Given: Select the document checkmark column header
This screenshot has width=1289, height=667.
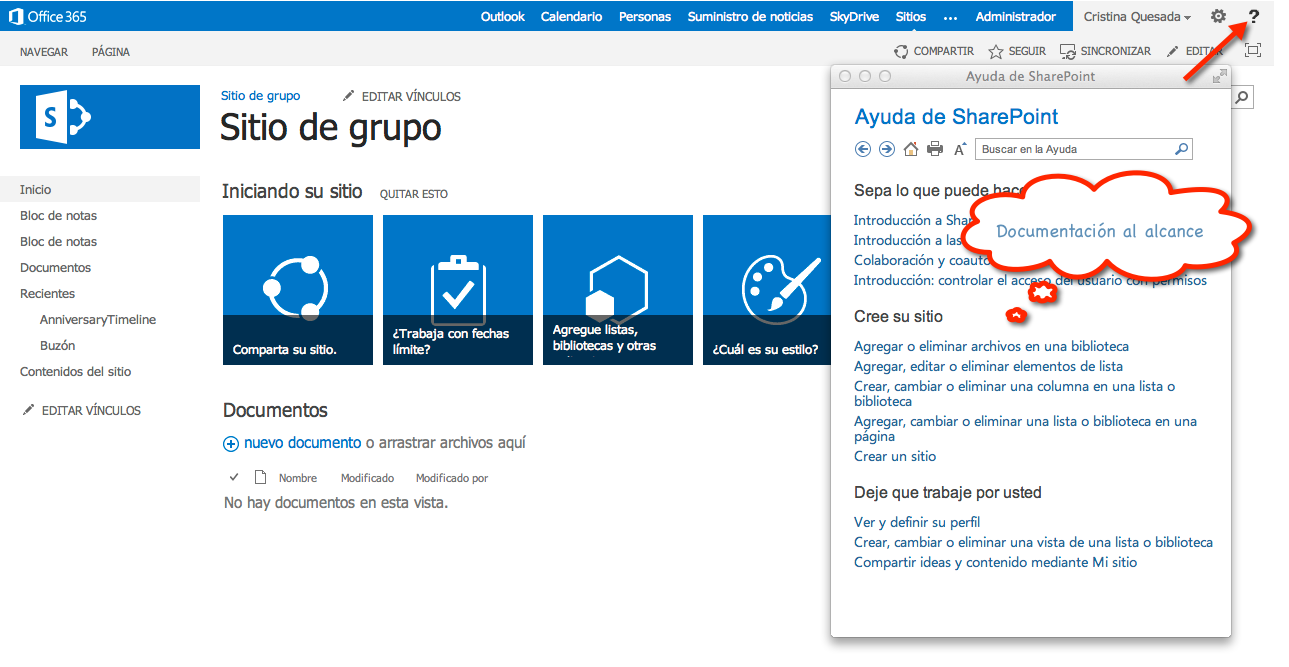Looking at the screenshot, I should [x=234, y=477].
